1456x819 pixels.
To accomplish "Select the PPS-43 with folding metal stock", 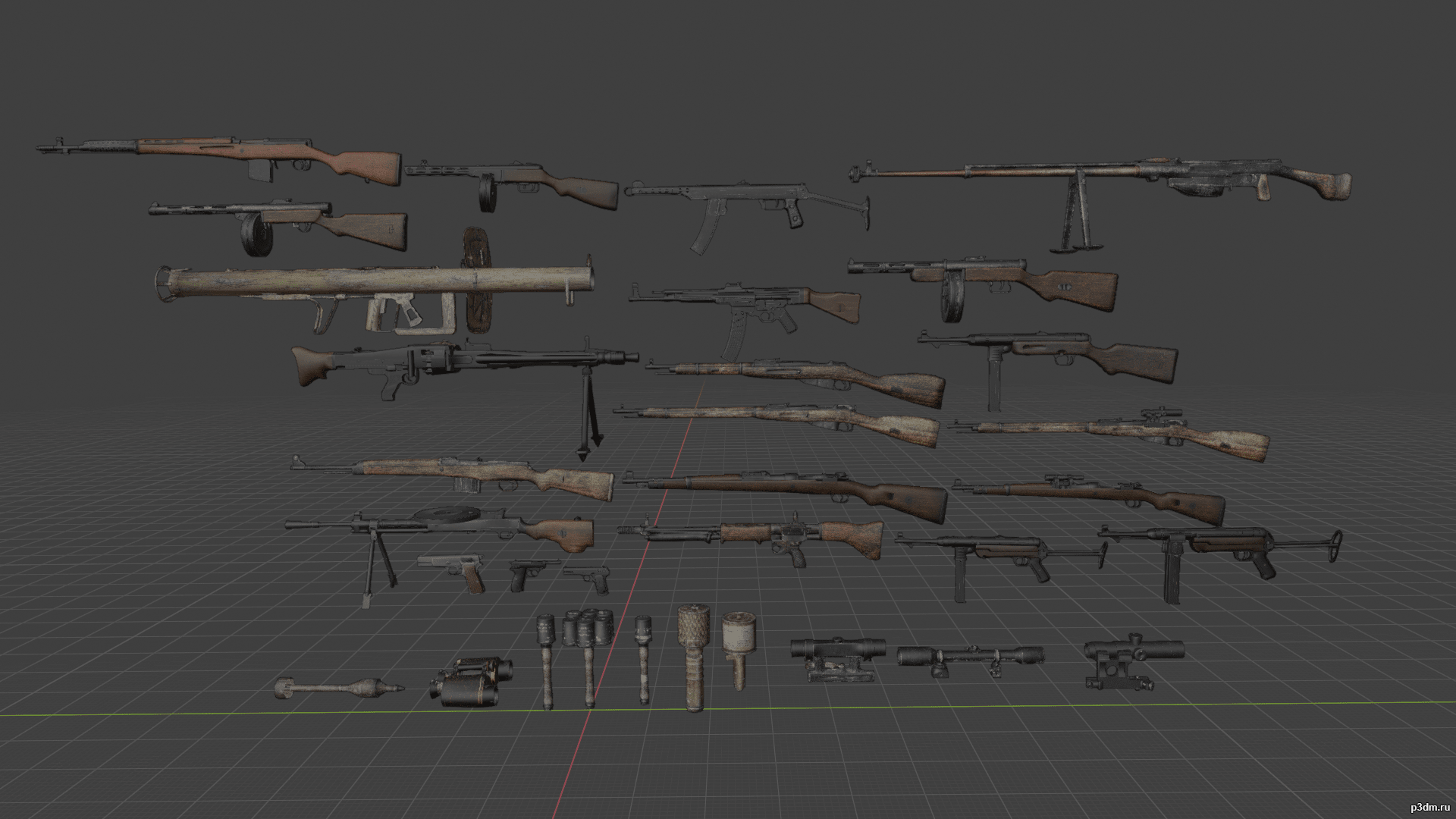I will tap(747, 216).
